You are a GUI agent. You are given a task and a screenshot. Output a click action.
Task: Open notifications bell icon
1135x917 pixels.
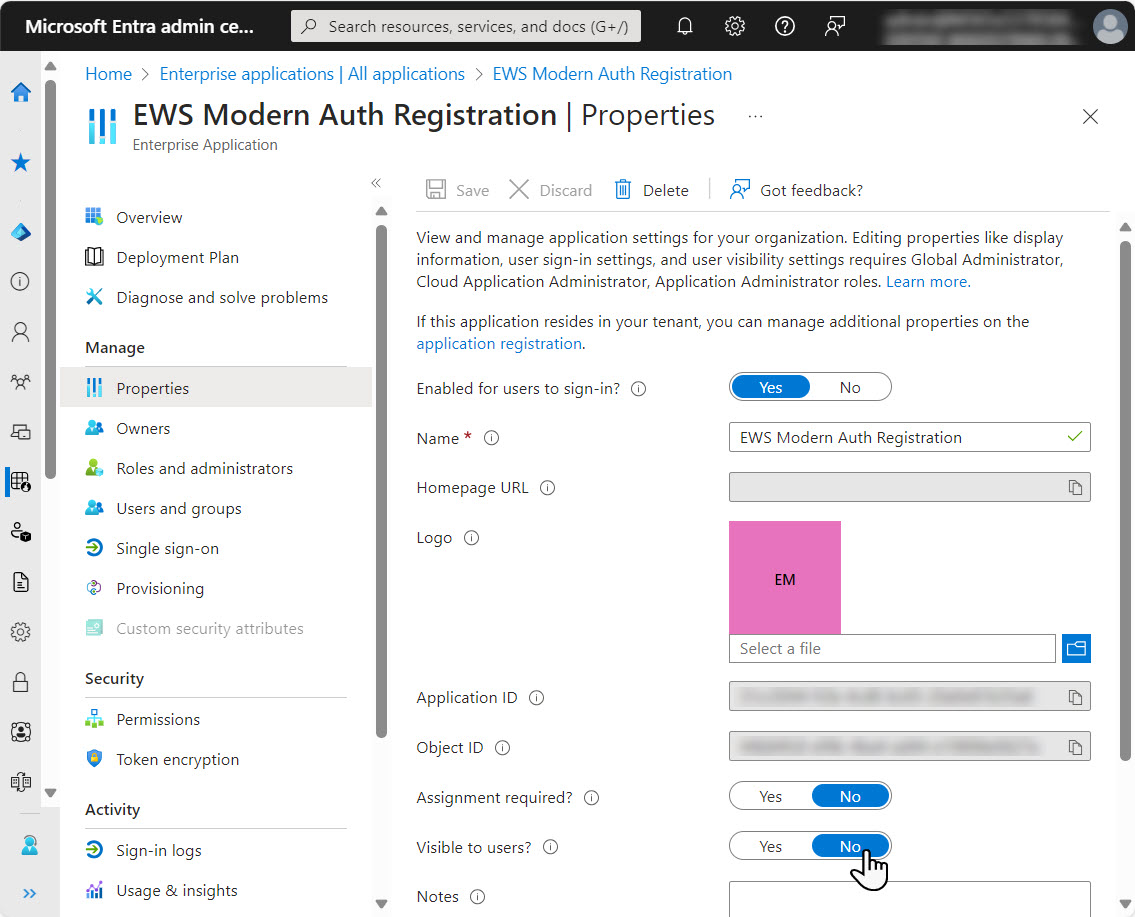684,26
